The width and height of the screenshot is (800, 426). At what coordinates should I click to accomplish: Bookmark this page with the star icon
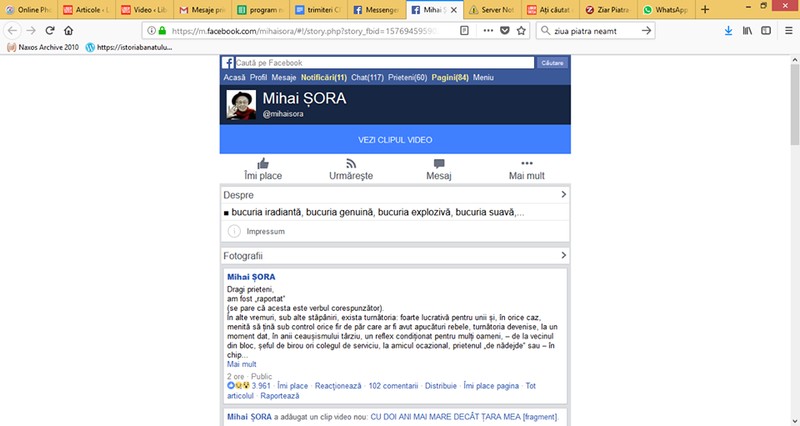(x=521, y=31)
